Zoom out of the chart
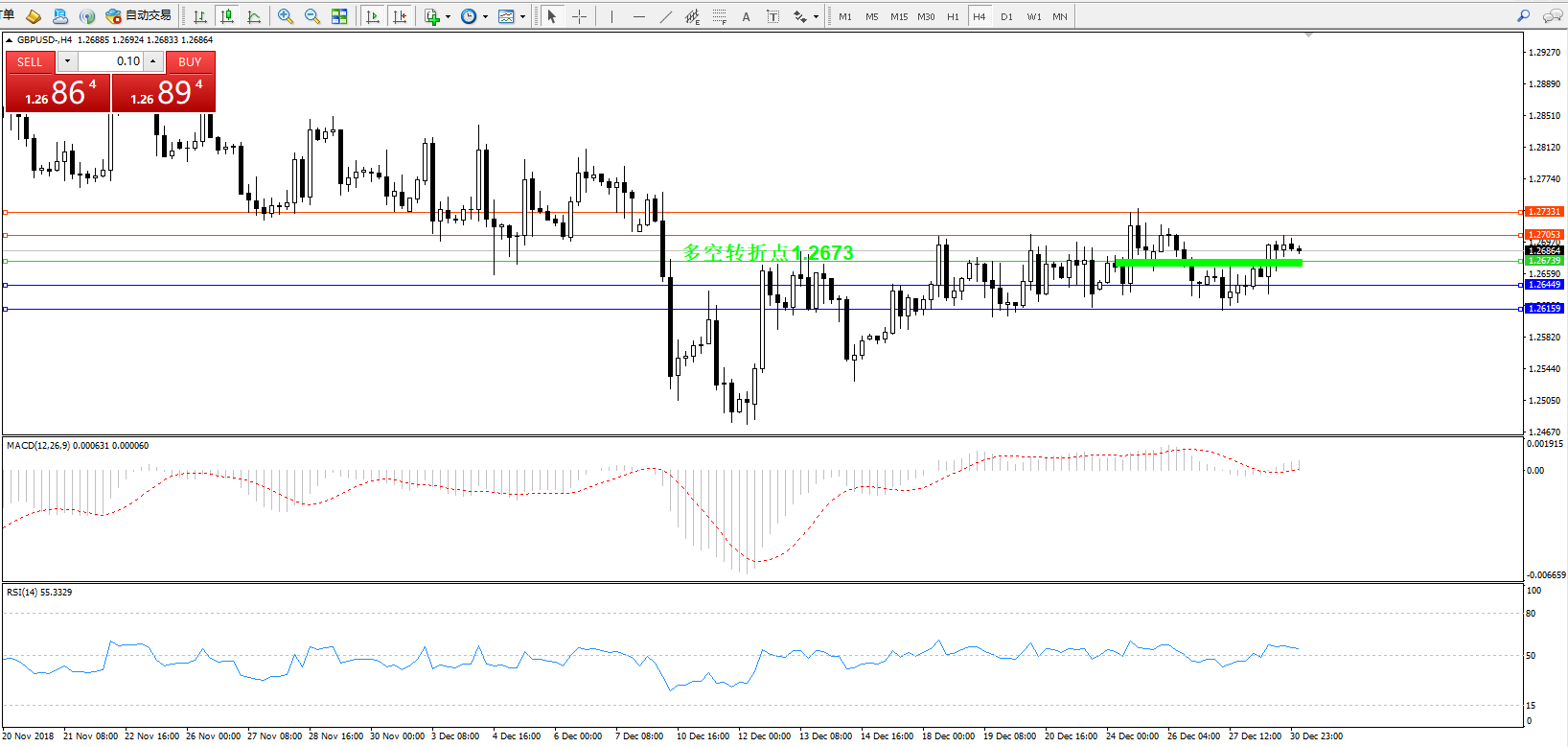 click(x=312, y=16)
